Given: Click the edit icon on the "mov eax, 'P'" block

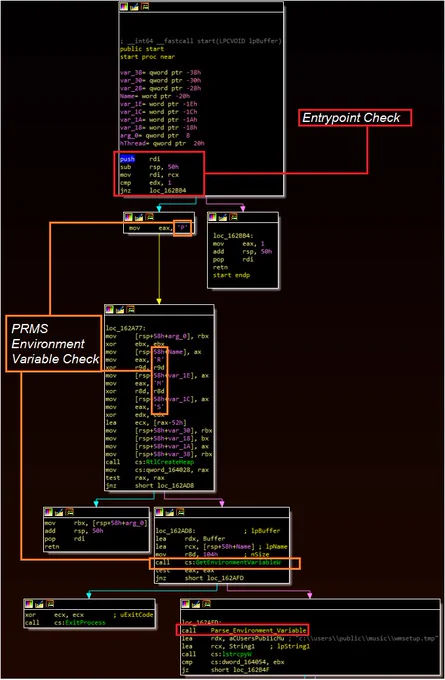Looking at the screenshot, I should (x=139, y=216).
